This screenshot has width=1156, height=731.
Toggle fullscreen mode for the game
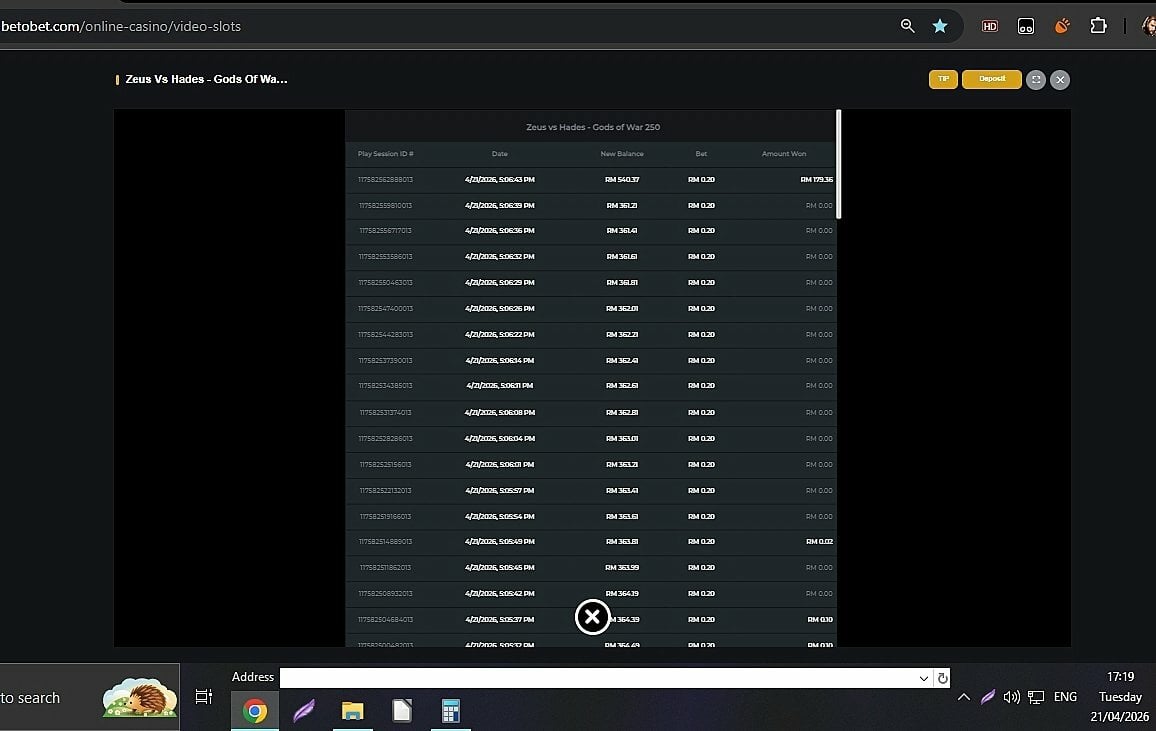point(1036,80)
